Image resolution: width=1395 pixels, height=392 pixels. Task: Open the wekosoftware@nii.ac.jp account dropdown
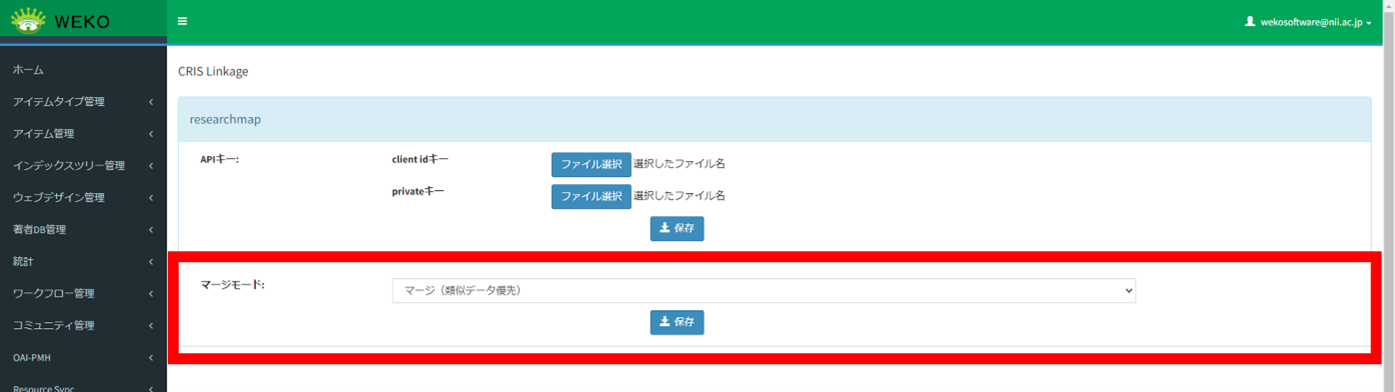click(1308, 21)
